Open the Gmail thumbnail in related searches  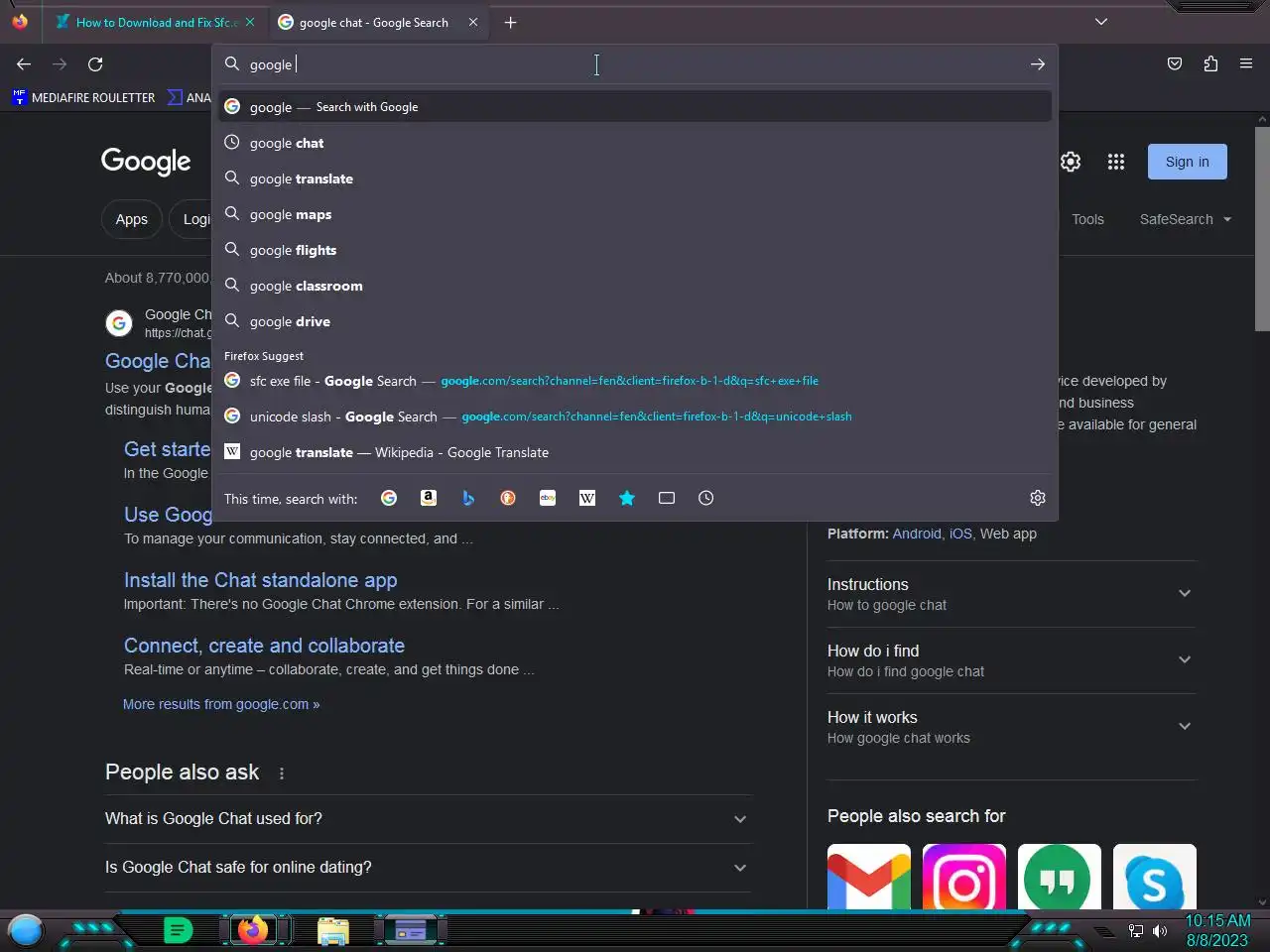pos(869,877)
